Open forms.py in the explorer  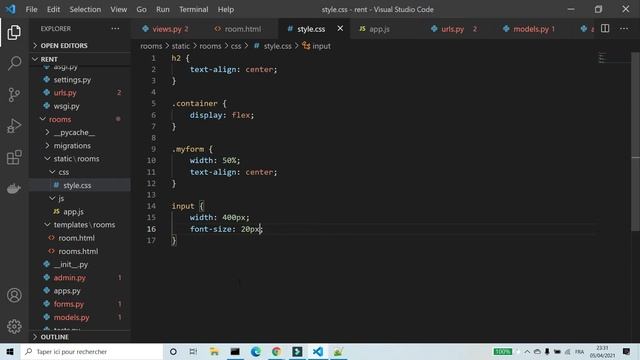point(69,304)
